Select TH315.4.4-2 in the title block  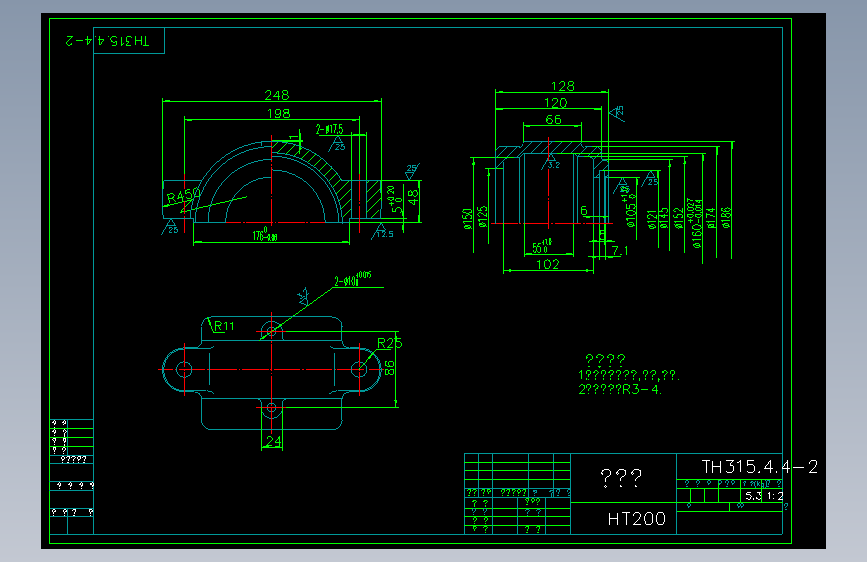coord(759,467)
